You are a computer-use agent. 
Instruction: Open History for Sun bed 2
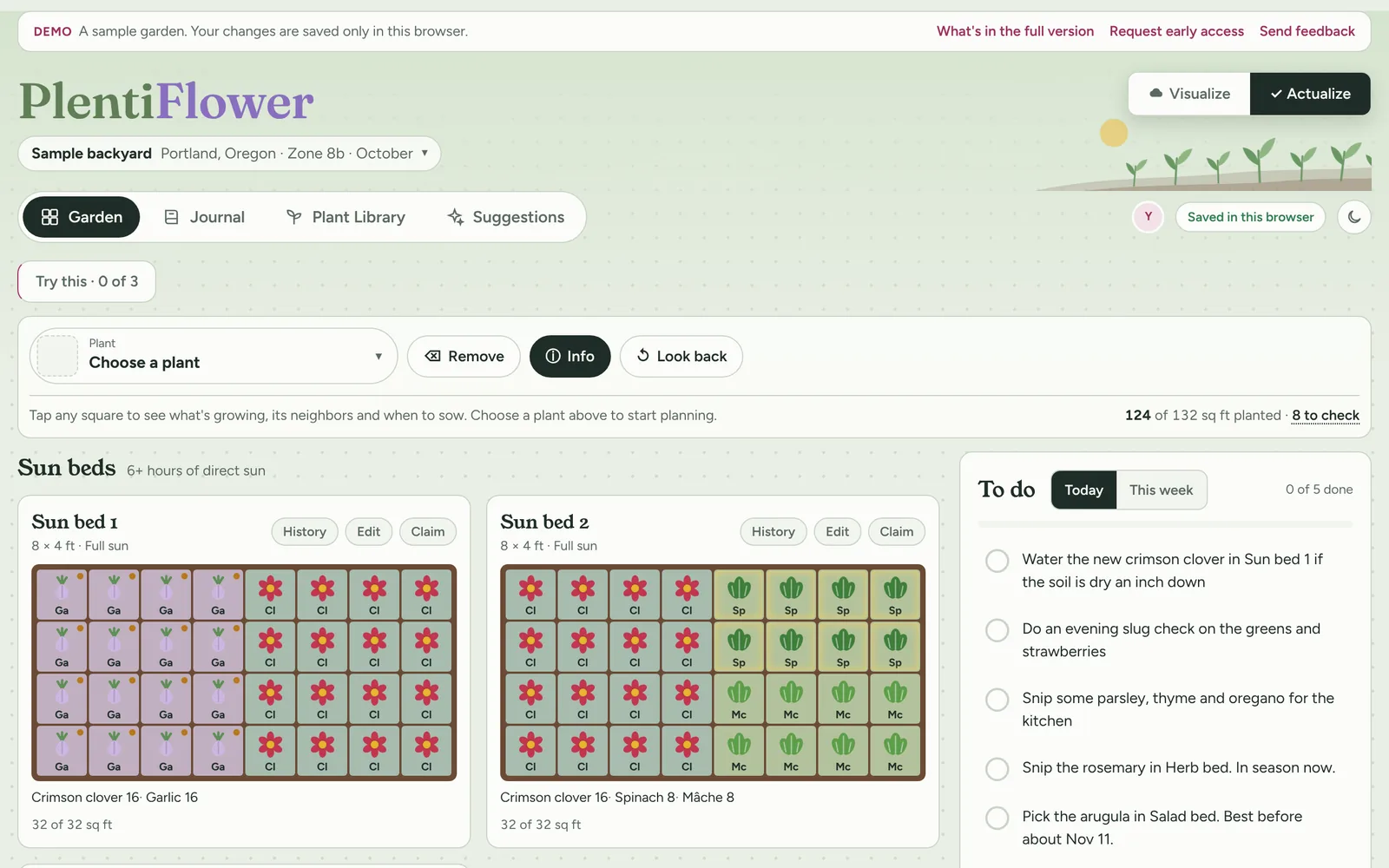point(773,532)
